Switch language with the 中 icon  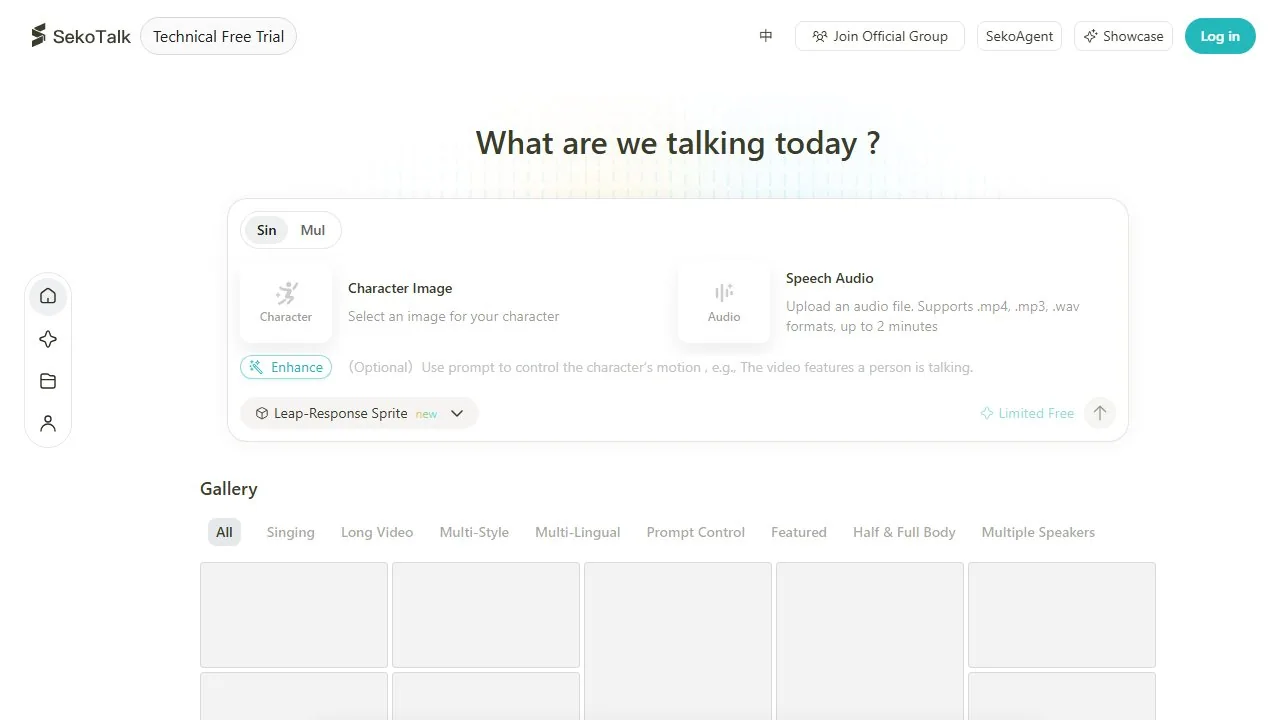[766, 36]
